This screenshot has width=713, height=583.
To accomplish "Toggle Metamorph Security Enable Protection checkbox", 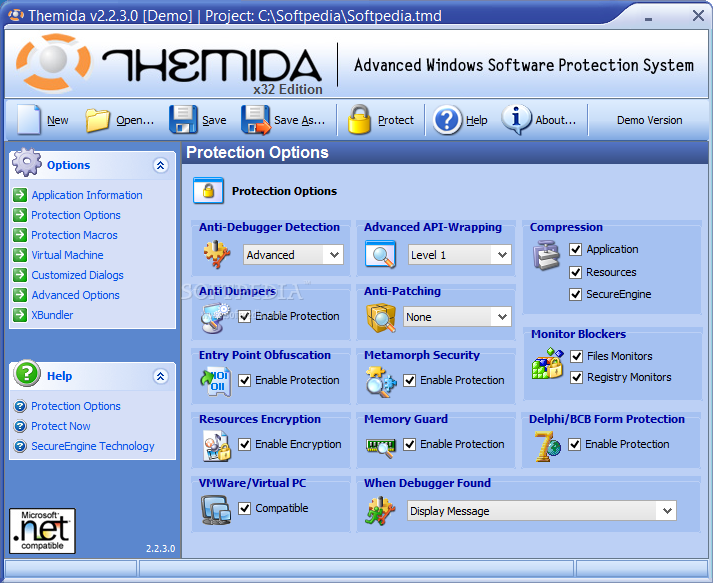I will (x=410, y=380).
